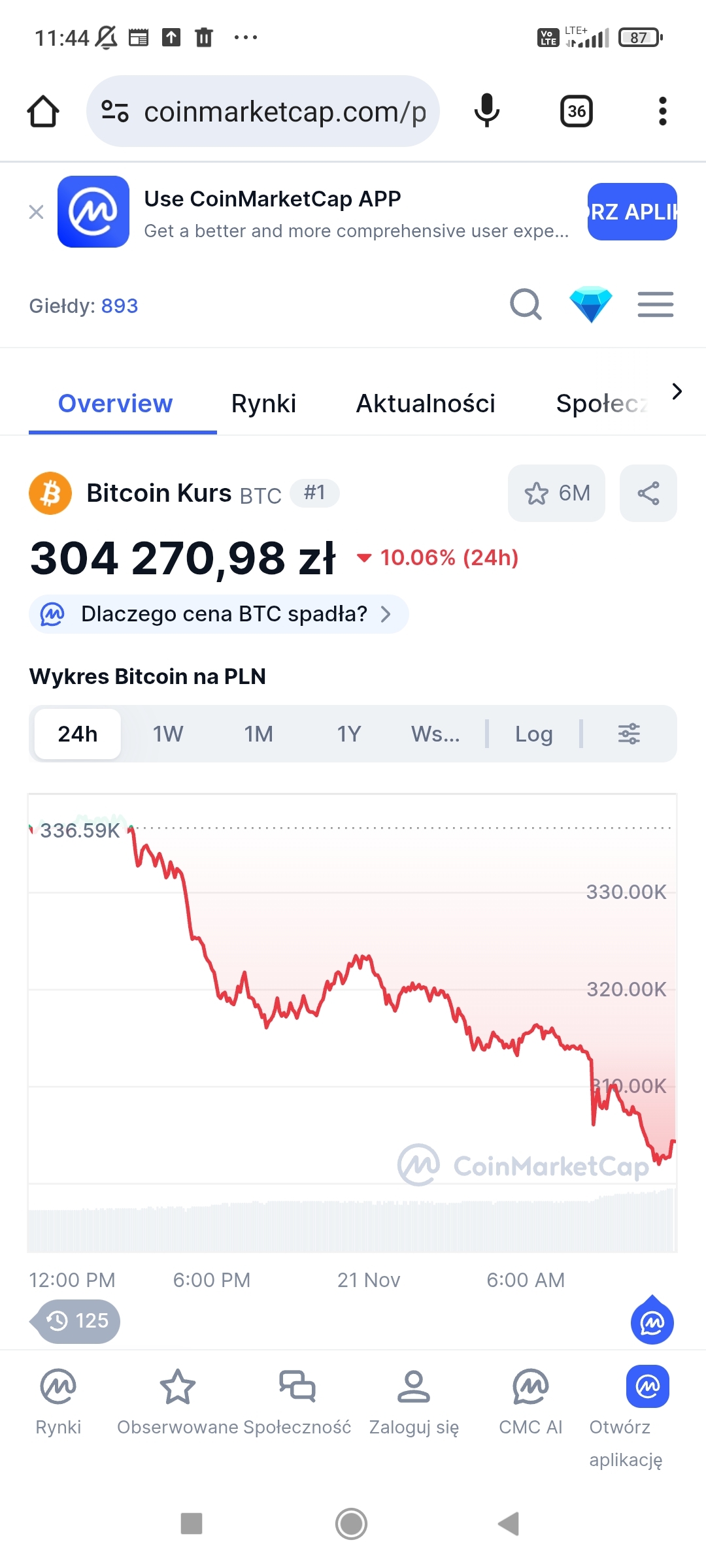Tap the browser home icon

pyautogui.click(x=43, y=111)
